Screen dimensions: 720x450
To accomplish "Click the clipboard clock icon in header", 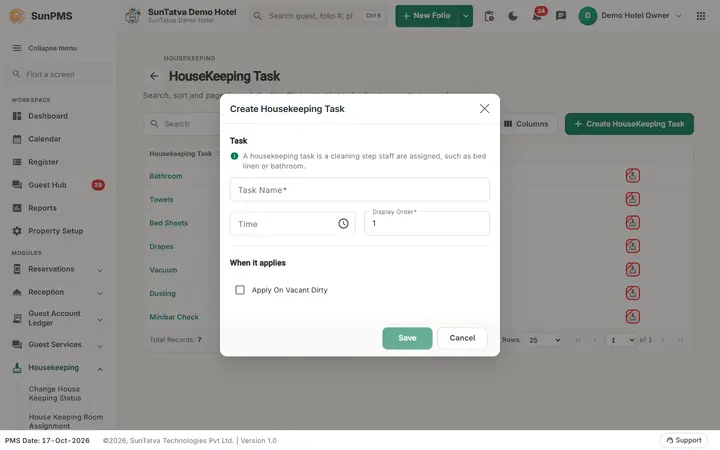I will point(489,16).
